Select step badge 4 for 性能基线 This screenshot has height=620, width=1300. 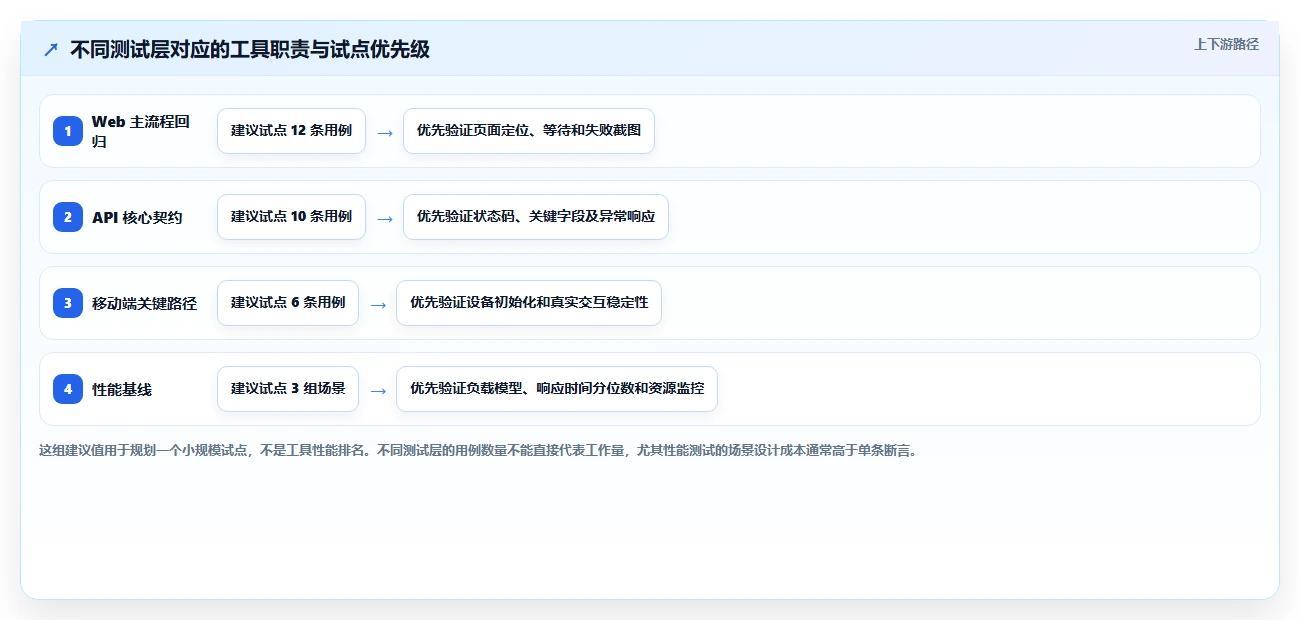coord(68,389)
